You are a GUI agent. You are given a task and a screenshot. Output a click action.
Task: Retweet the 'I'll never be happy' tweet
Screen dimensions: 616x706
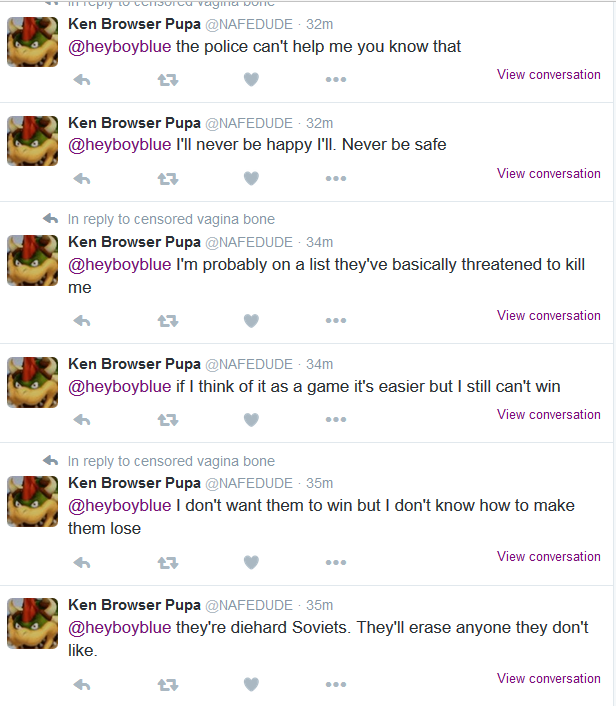[x=168, y=179]
